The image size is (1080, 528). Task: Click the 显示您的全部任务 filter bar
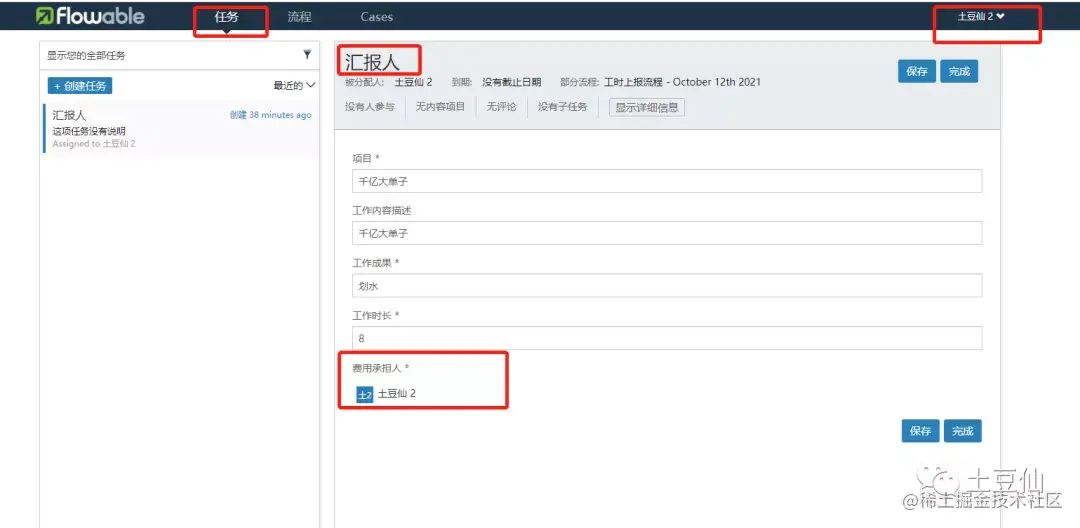(179, 55)
